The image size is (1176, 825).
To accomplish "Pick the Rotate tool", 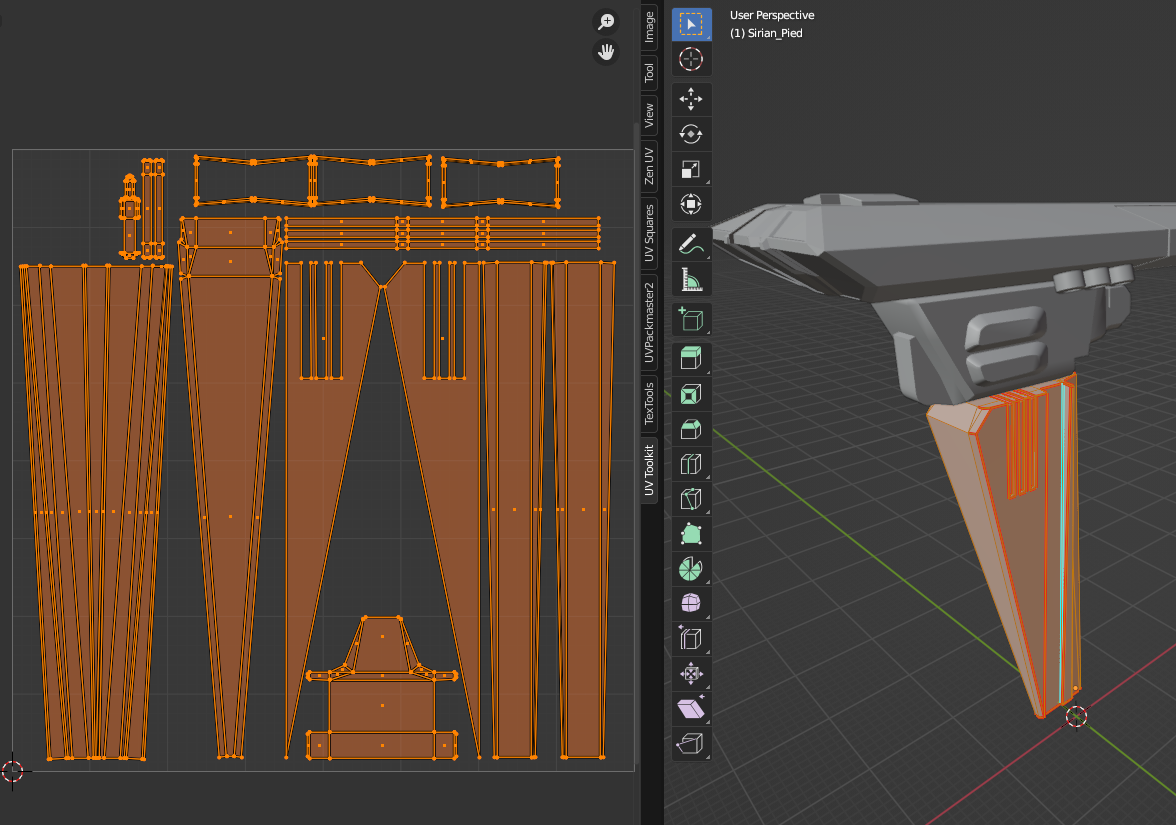I will [691, 135].
